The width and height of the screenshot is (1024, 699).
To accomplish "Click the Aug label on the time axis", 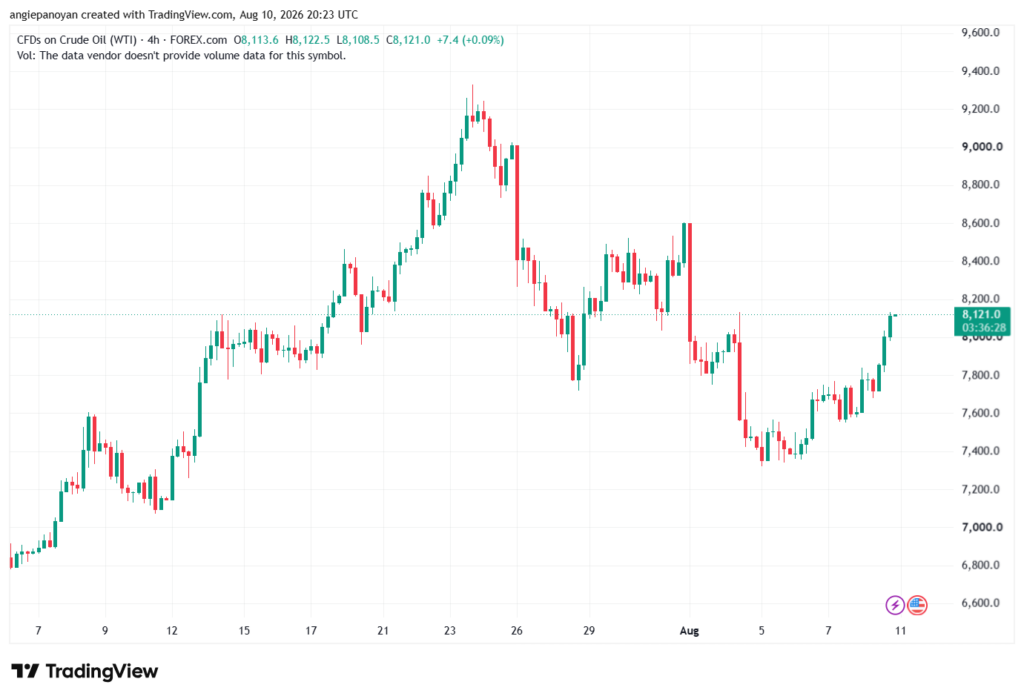I will (689, 630).
